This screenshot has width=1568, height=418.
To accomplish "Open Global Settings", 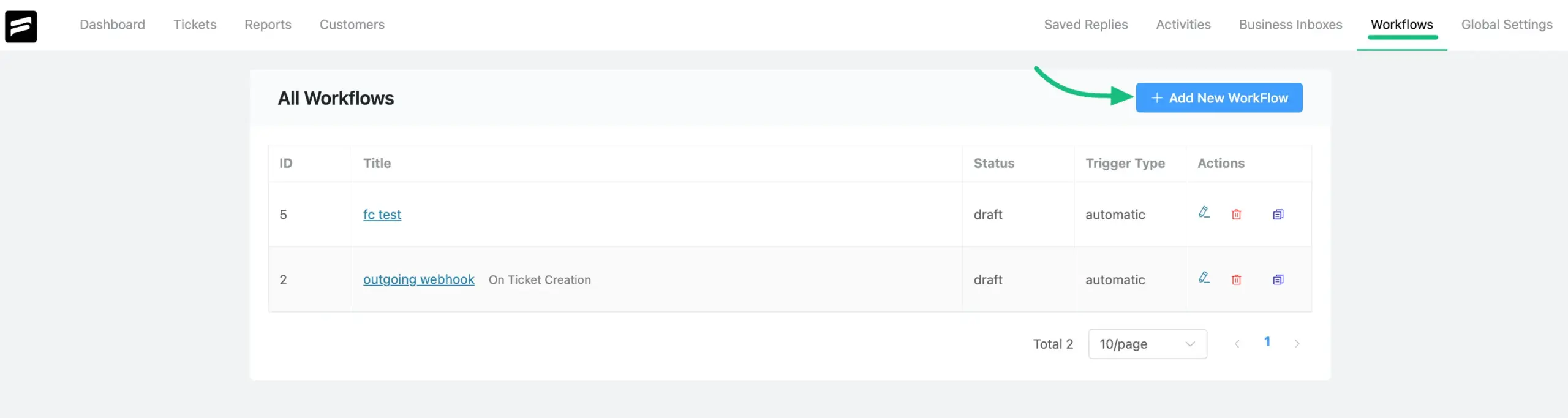I will click(x=1506, y=25).
